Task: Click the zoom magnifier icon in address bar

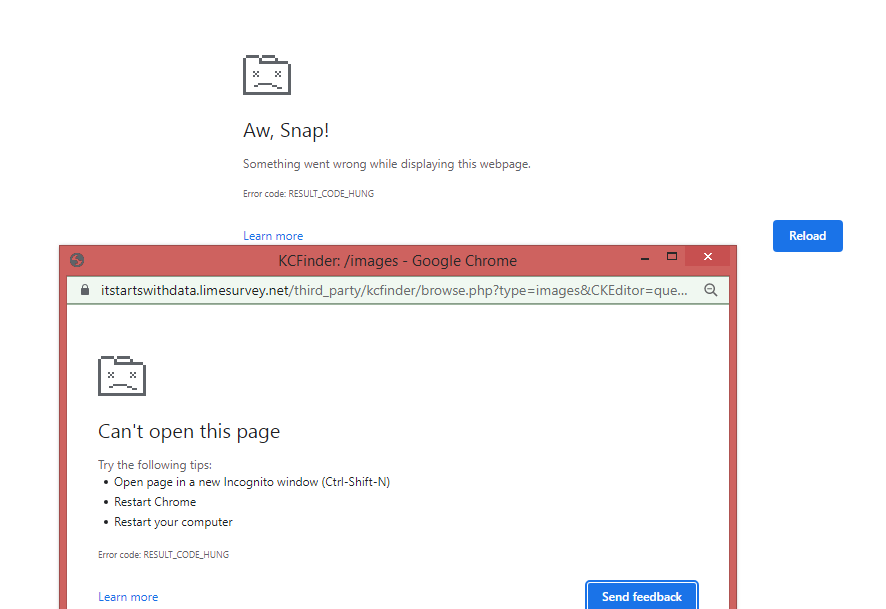Action: point(711,290)
